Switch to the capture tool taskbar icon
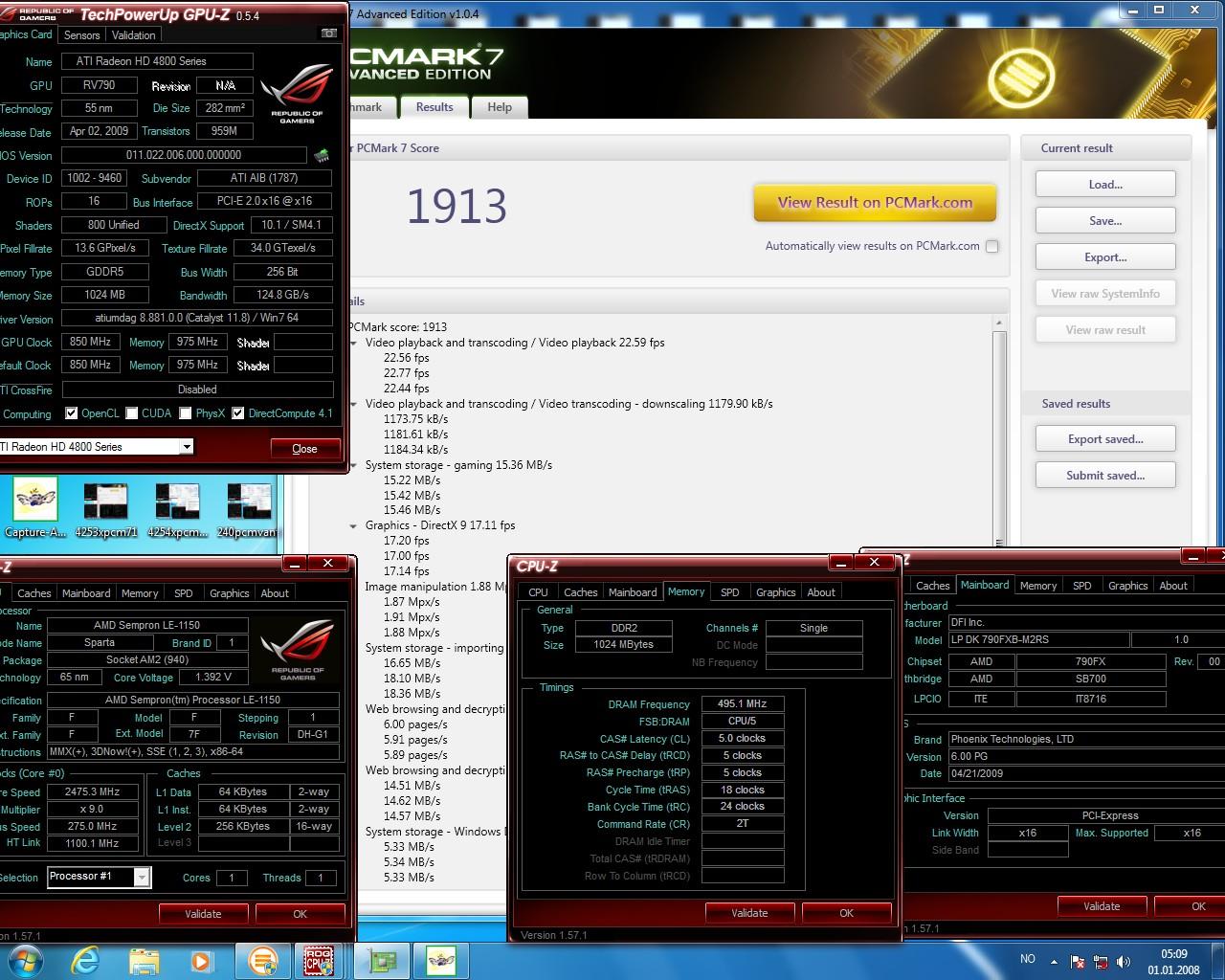1225x980 pixels. 440,960
